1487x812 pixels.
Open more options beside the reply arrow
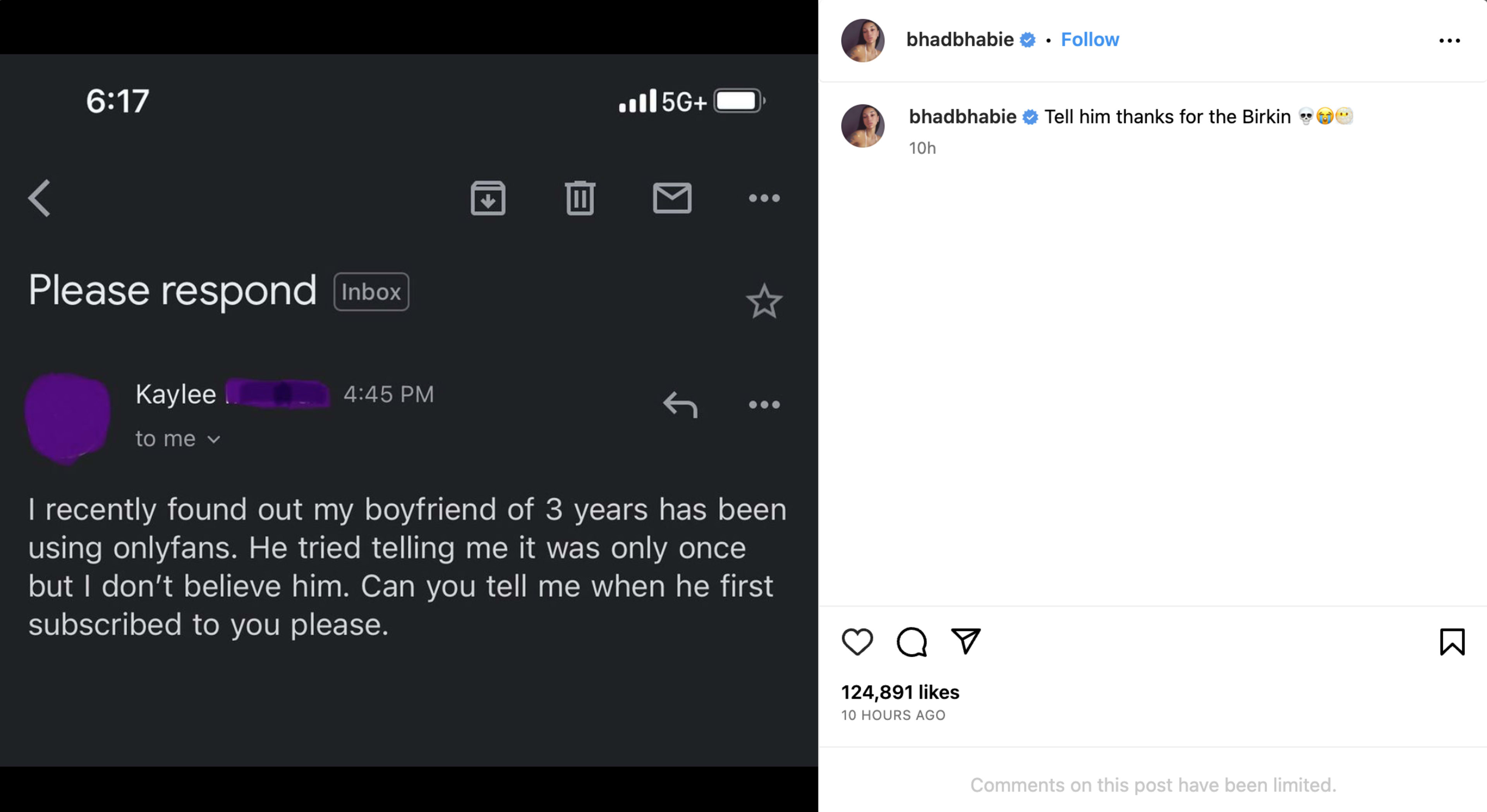764,404
